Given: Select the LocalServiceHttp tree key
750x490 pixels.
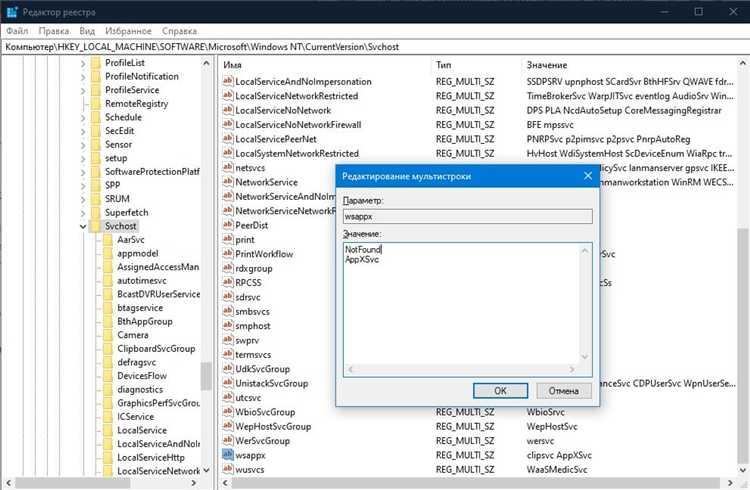Looking at the screenshot, I should [151, 457].
